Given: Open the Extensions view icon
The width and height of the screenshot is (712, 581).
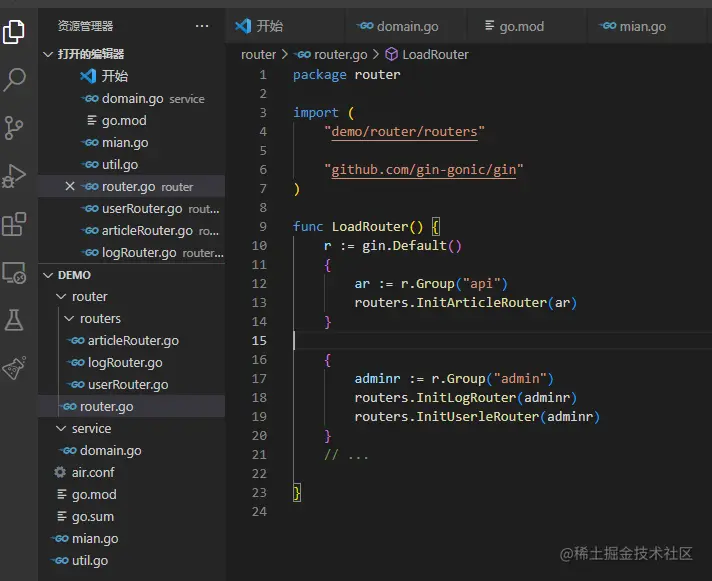Looking at the screenshot, I should [14, 224].
